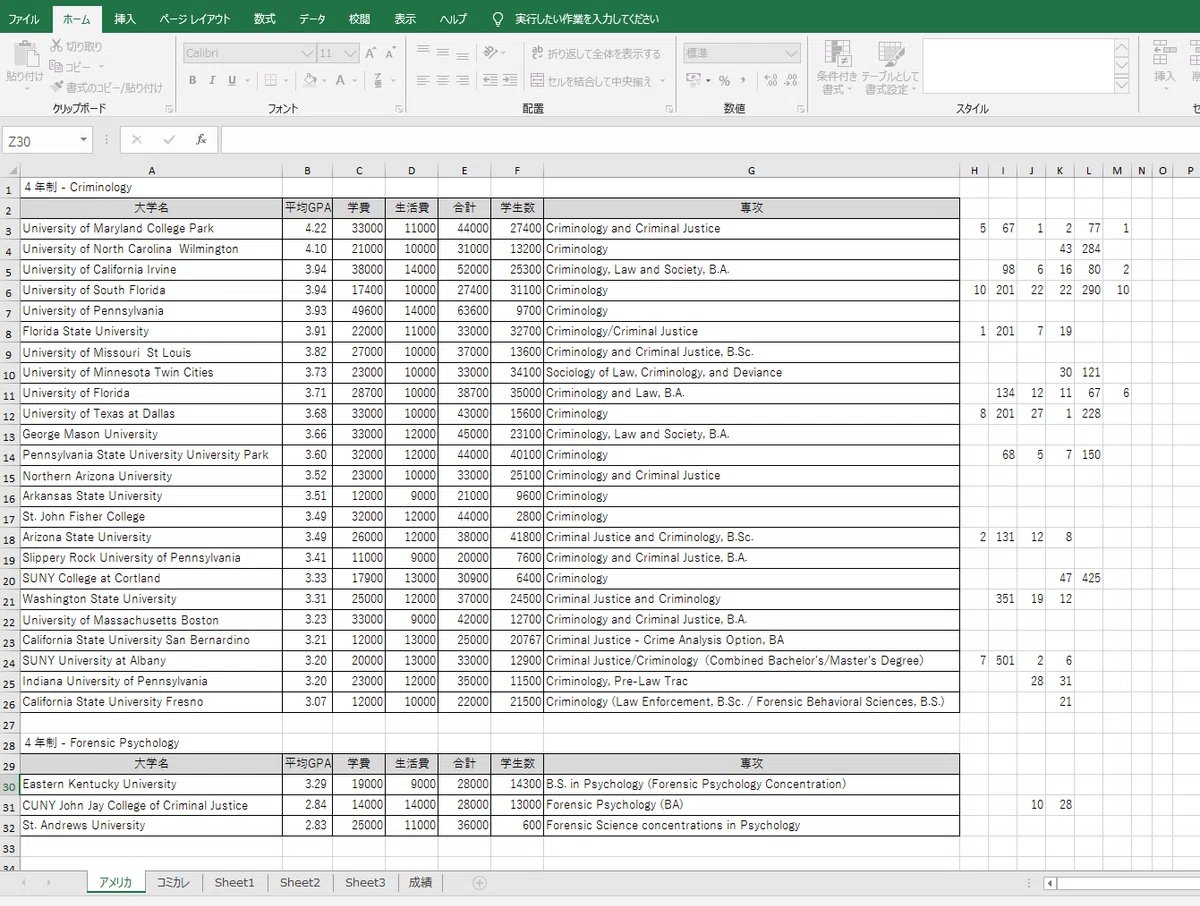
Task: Click the Increase Decimal icon
Action: tap(770, 81)
